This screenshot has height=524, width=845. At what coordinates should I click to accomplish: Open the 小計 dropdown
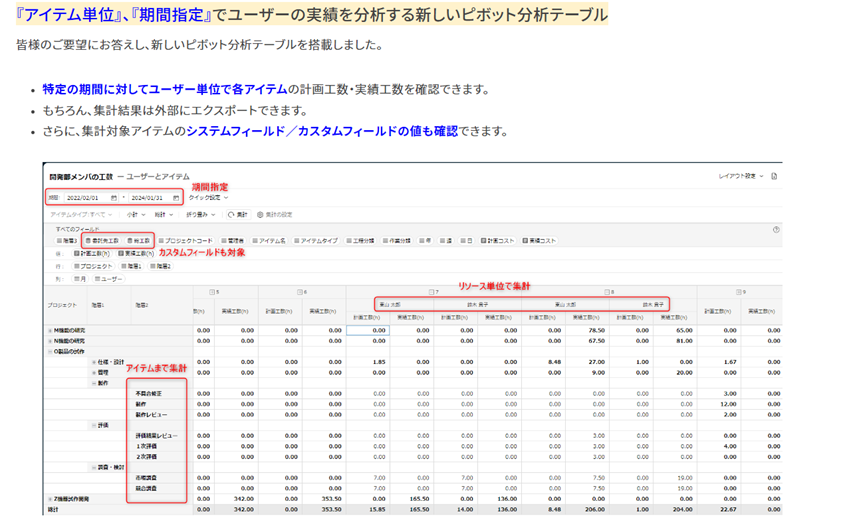pyautogui.click(x=136, y=215)
